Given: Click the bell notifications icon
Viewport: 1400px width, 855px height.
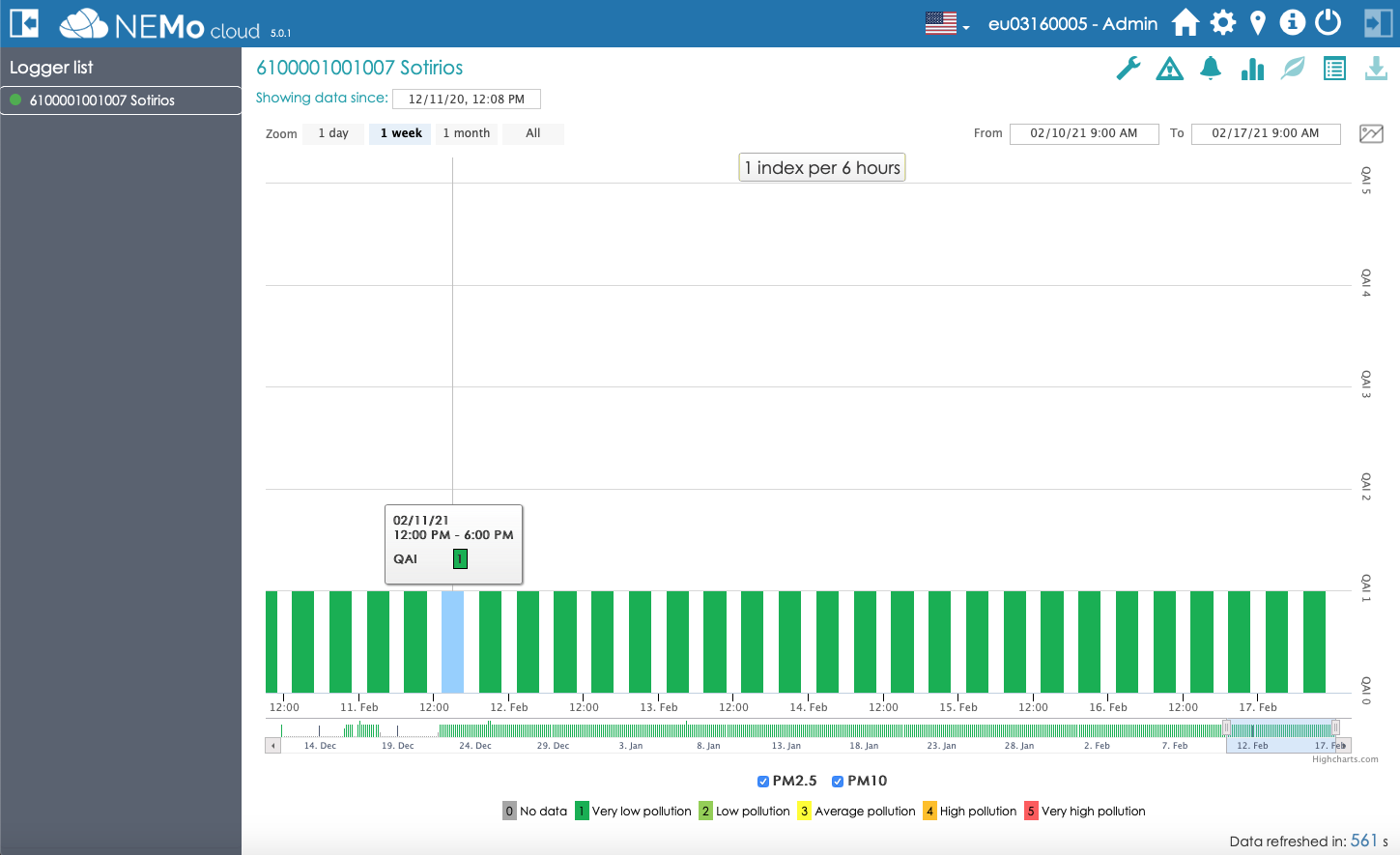Looking at the screenshot, I should point(1210,69).
